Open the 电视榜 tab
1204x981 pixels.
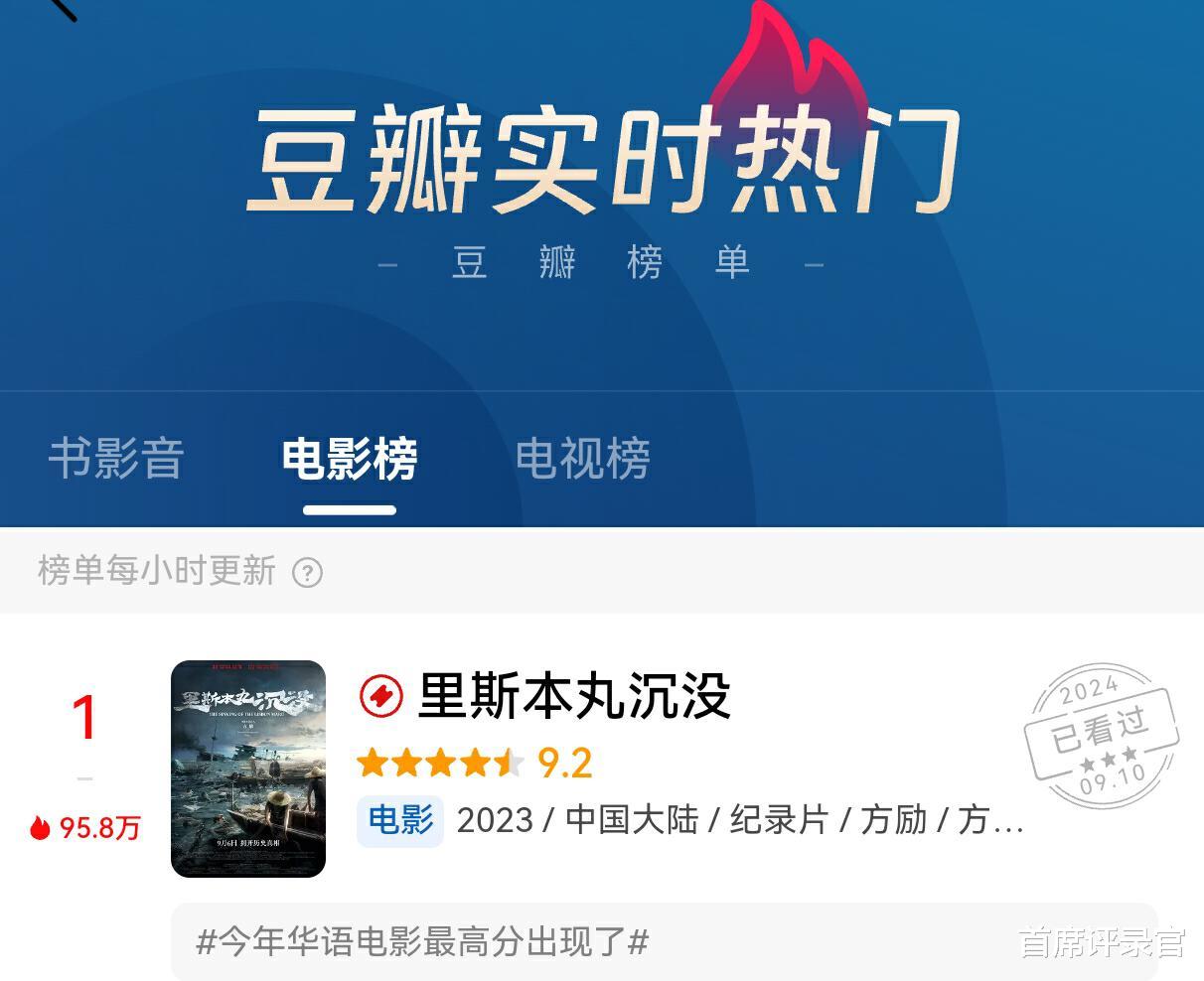click(583, 459)
